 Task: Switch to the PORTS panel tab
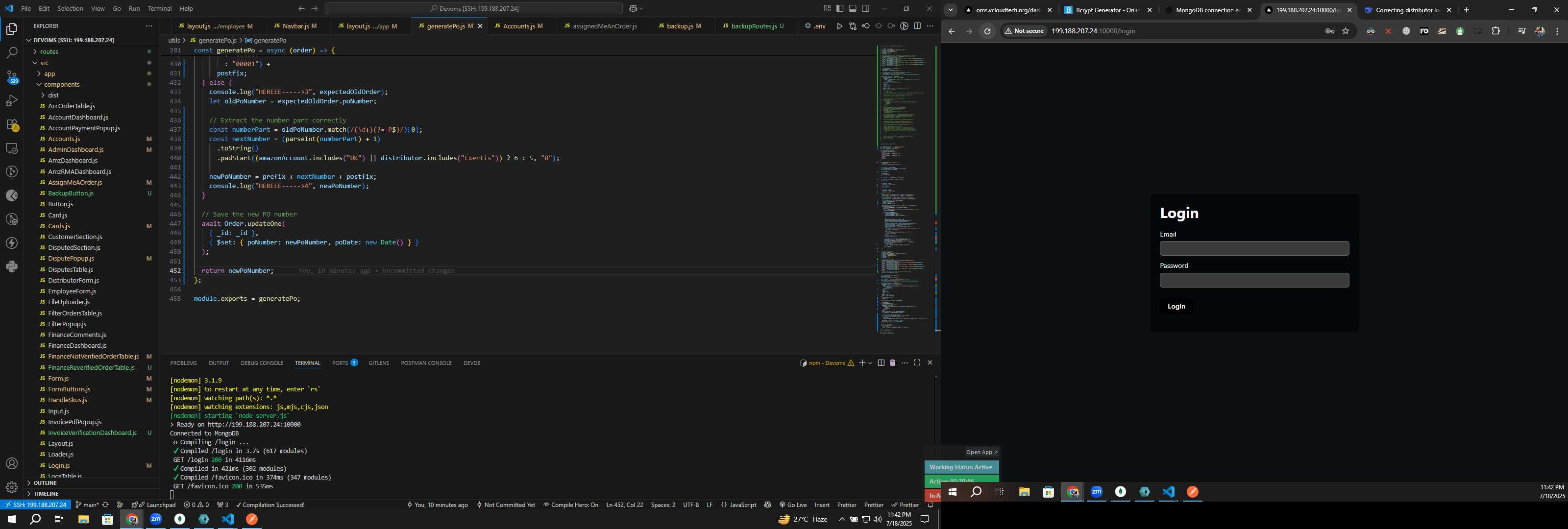pyautogui.click(x=344, y=363)
